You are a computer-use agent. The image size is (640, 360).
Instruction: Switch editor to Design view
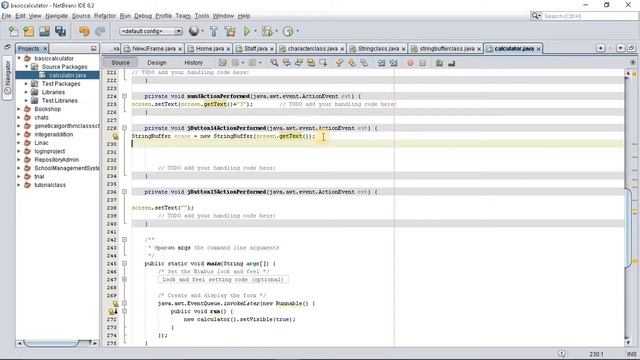157,62
